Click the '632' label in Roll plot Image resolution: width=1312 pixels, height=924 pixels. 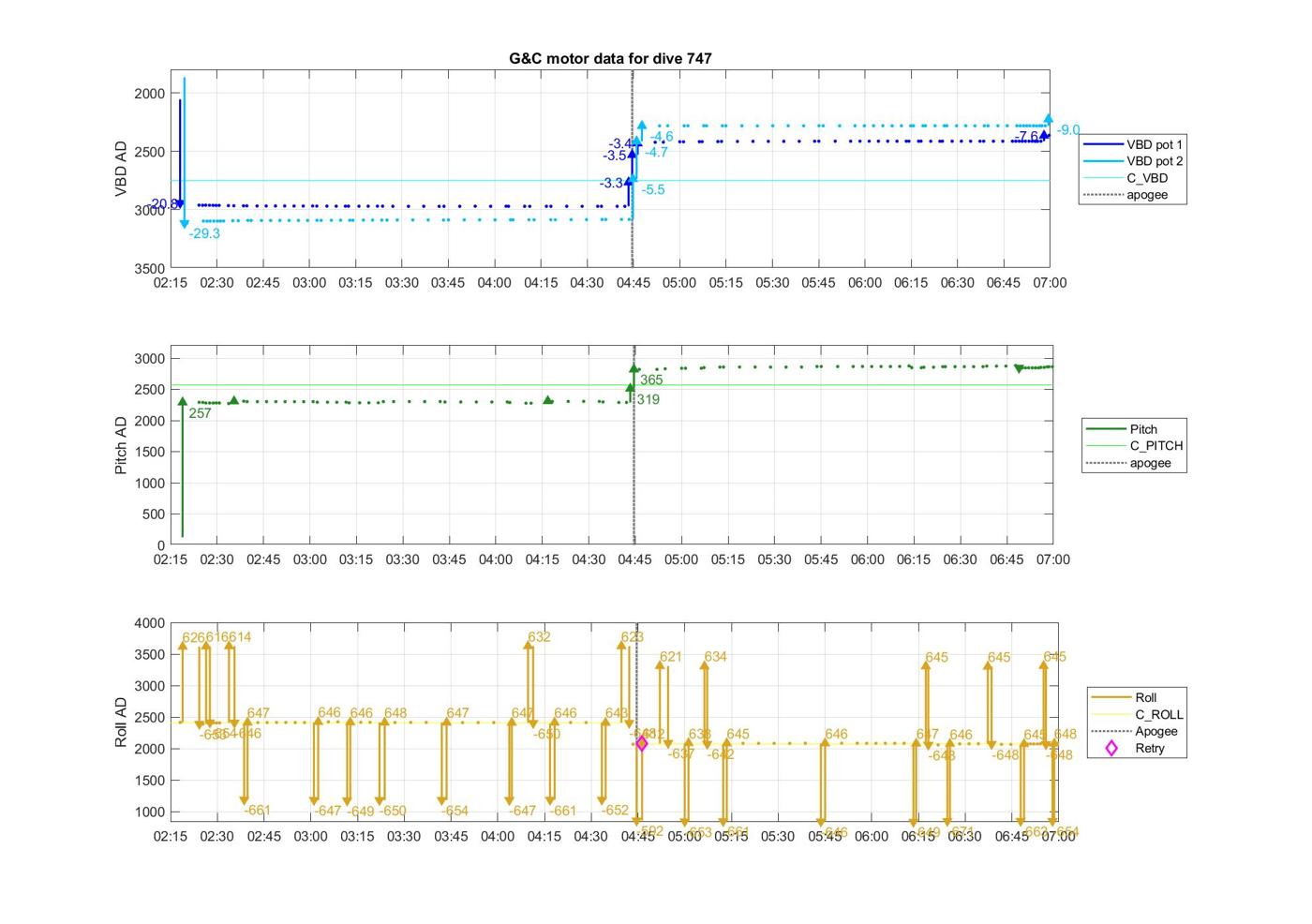click(539, 636)
